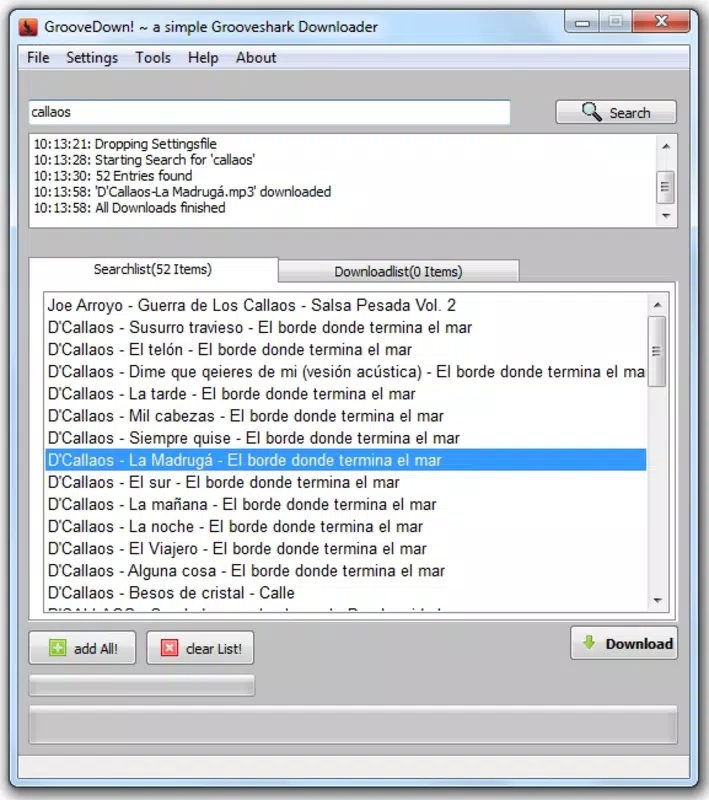The width and height of the screenshot is (709, 800).
Task: Open the Help menu
Action: pyautogui.click(x=203, y=58)
